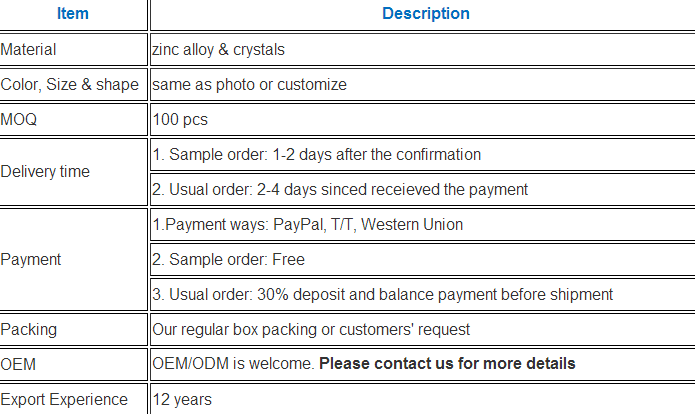Click the Description column header

pos(426,14)
